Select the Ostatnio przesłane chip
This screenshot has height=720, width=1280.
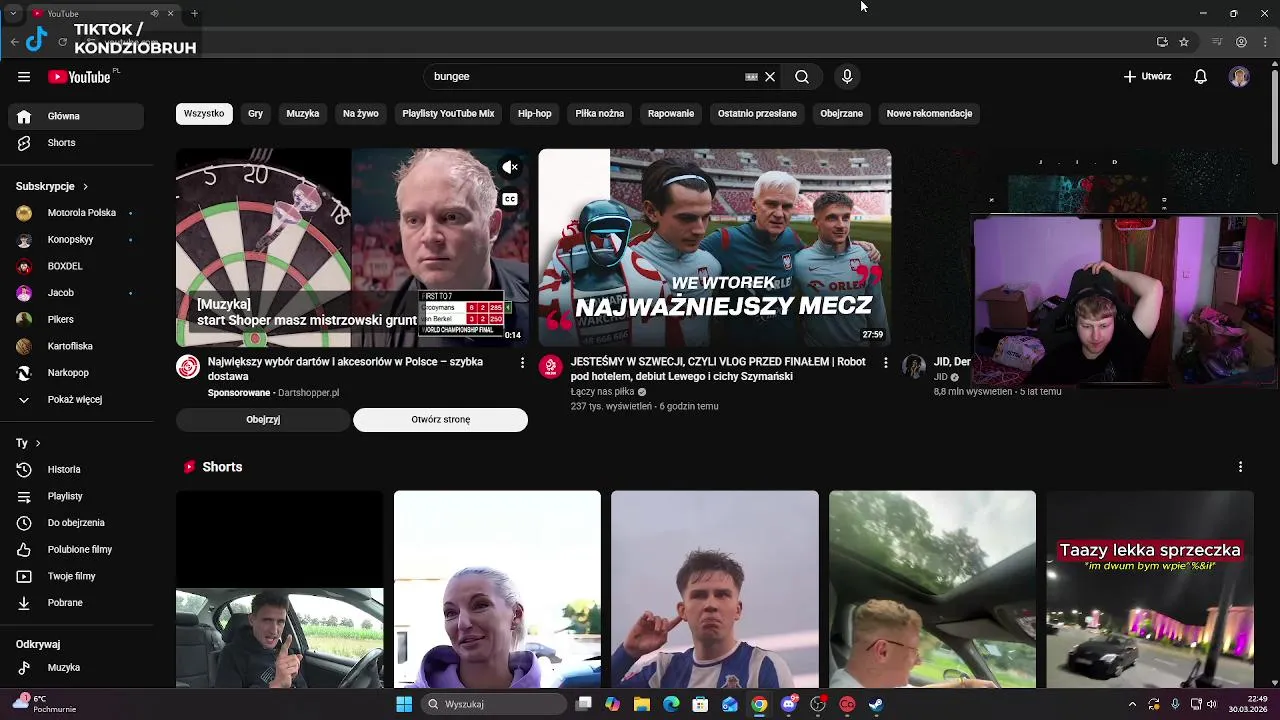757,114
